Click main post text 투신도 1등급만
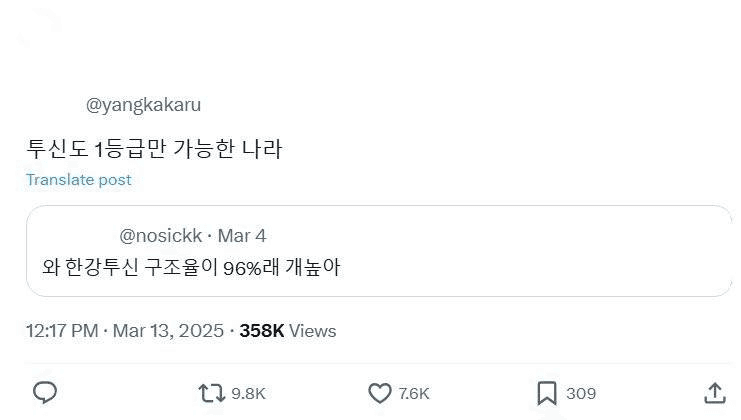Viewport: 741px width, 420px height. point(154,148)
